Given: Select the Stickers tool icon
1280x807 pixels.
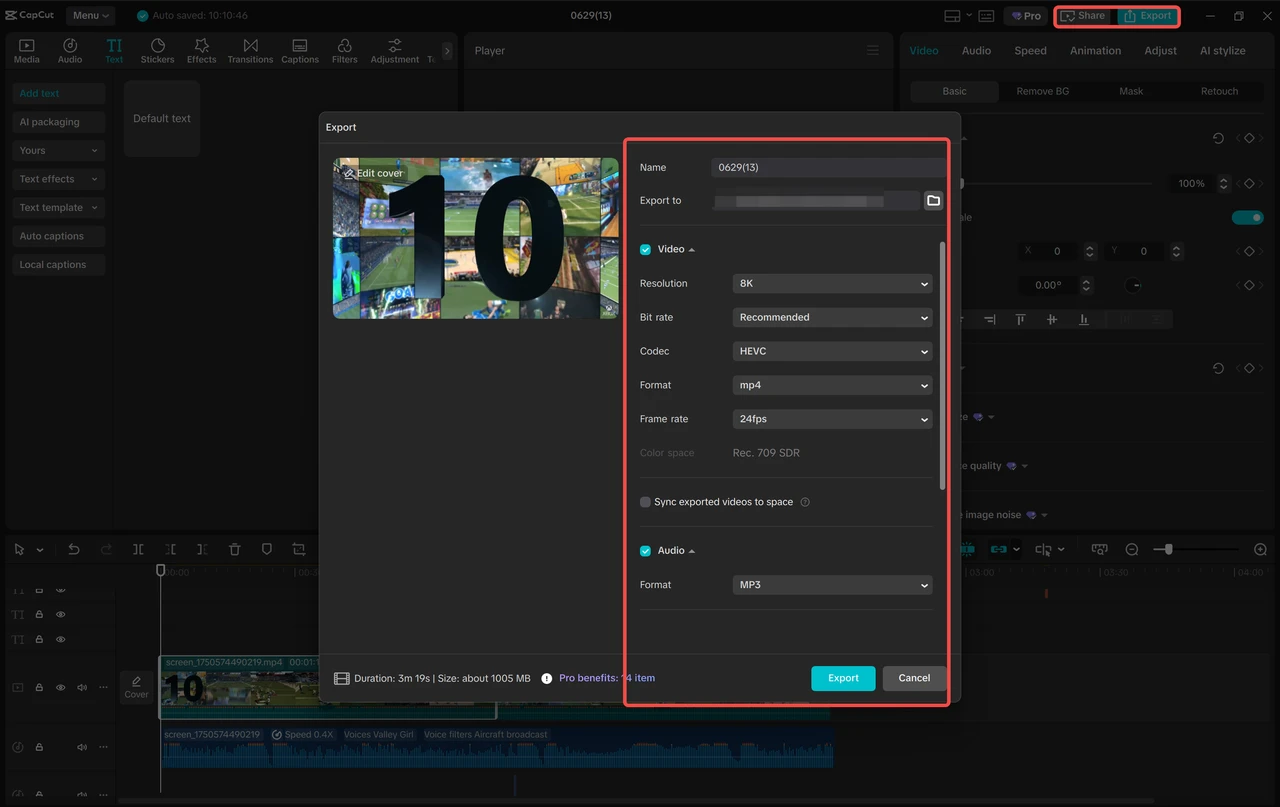Looking at the screenshot, I should (x=157, y=46).
